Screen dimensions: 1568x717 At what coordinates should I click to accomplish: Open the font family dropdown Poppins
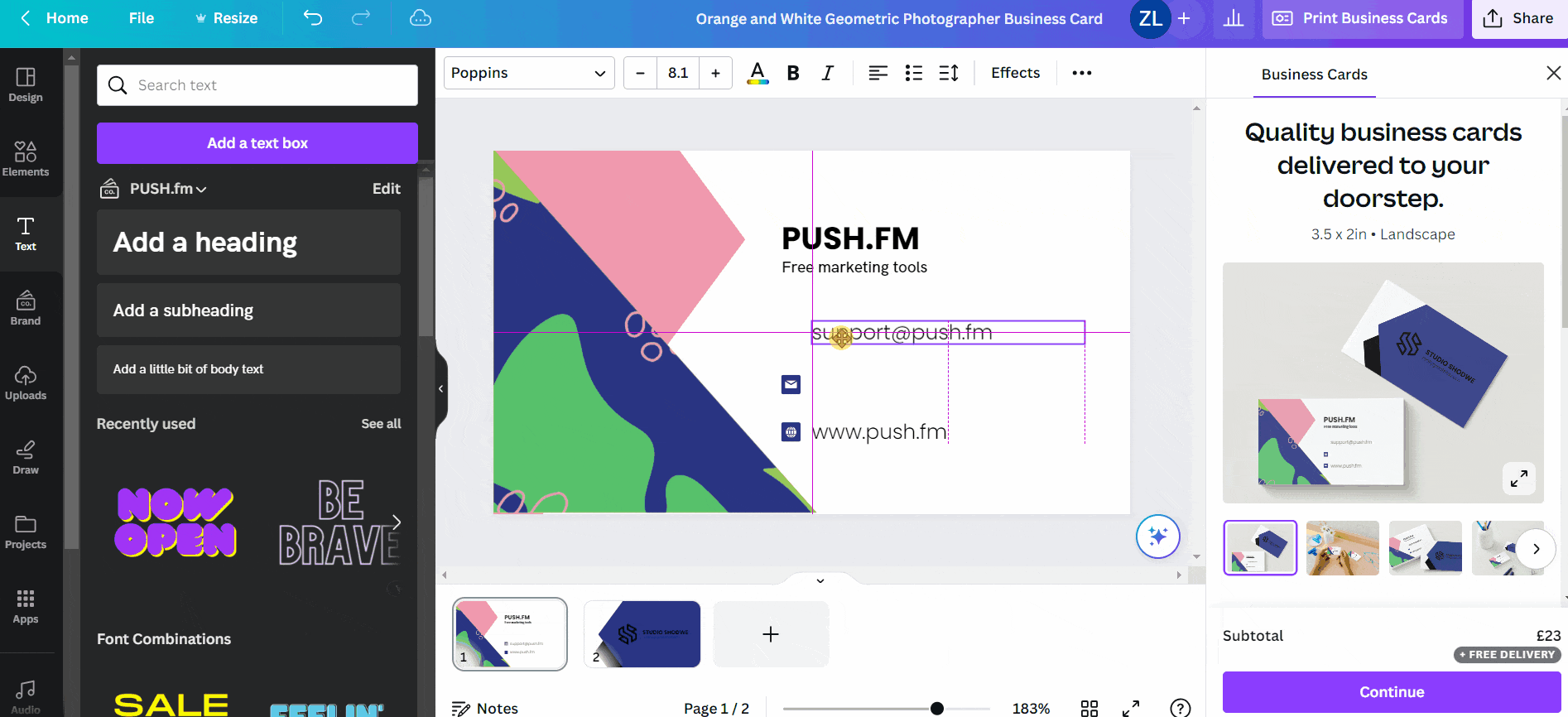tap(529, 73)
